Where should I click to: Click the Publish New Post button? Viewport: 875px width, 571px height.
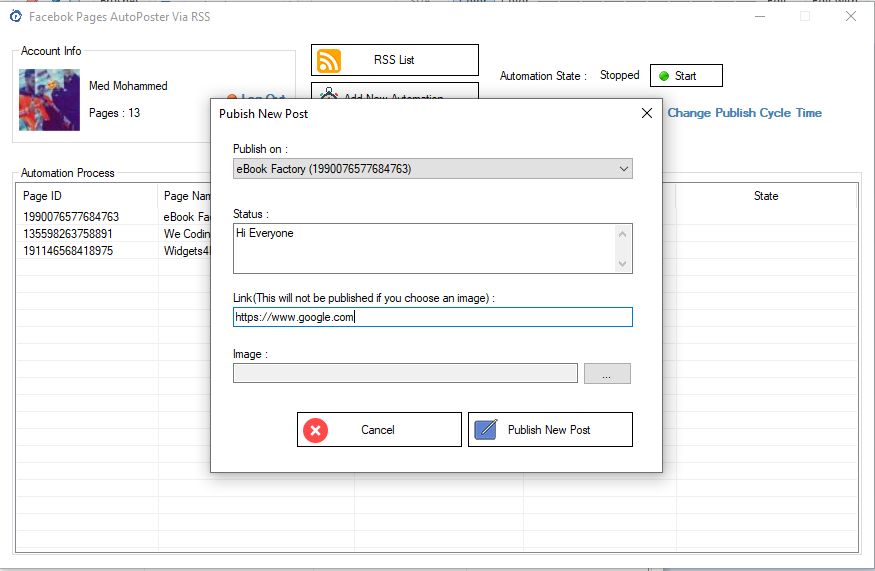pyautogui.click(x=550, y=430)
